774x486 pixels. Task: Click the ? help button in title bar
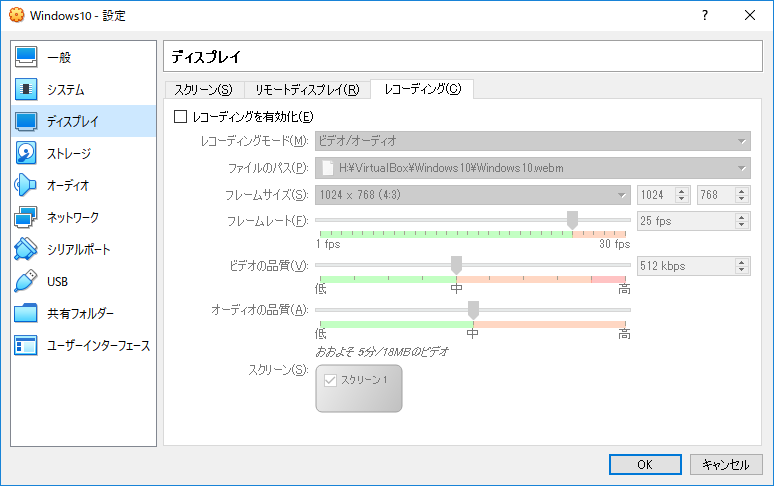(705, 15)
